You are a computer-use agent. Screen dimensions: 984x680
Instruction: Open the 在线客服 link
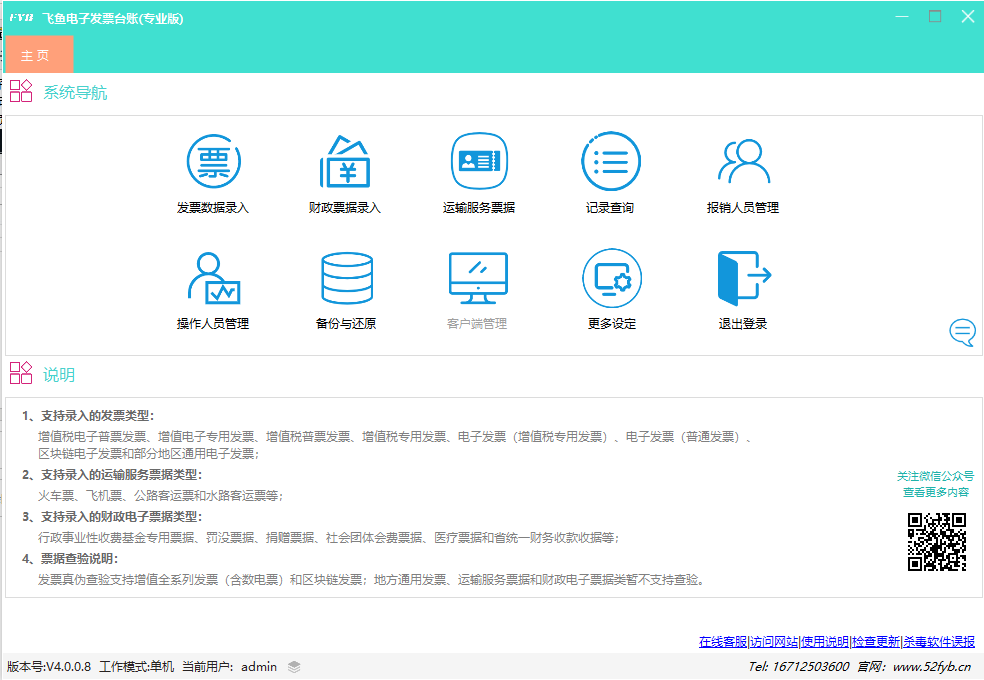tap(723, 642)
